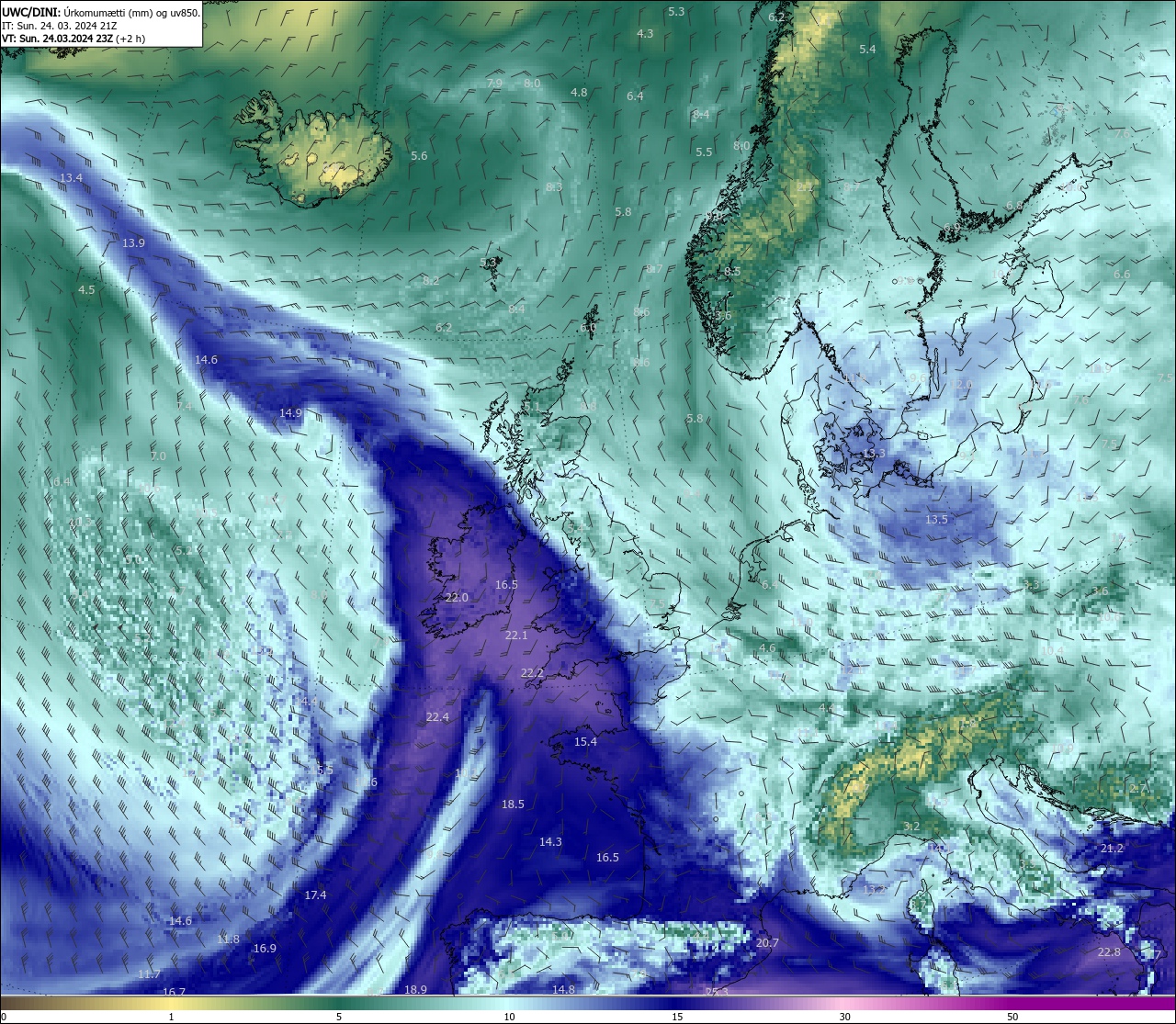Click the 4.3 map value
Image resolution: width=1176 pixels, height=1024 pixels.
click(x=645, y=33)
